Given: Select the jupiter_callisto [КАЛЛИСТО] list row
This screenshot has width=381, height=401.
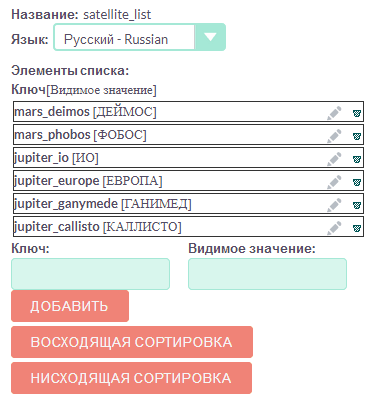Looking at the screenshot, I should pos(188,227).
